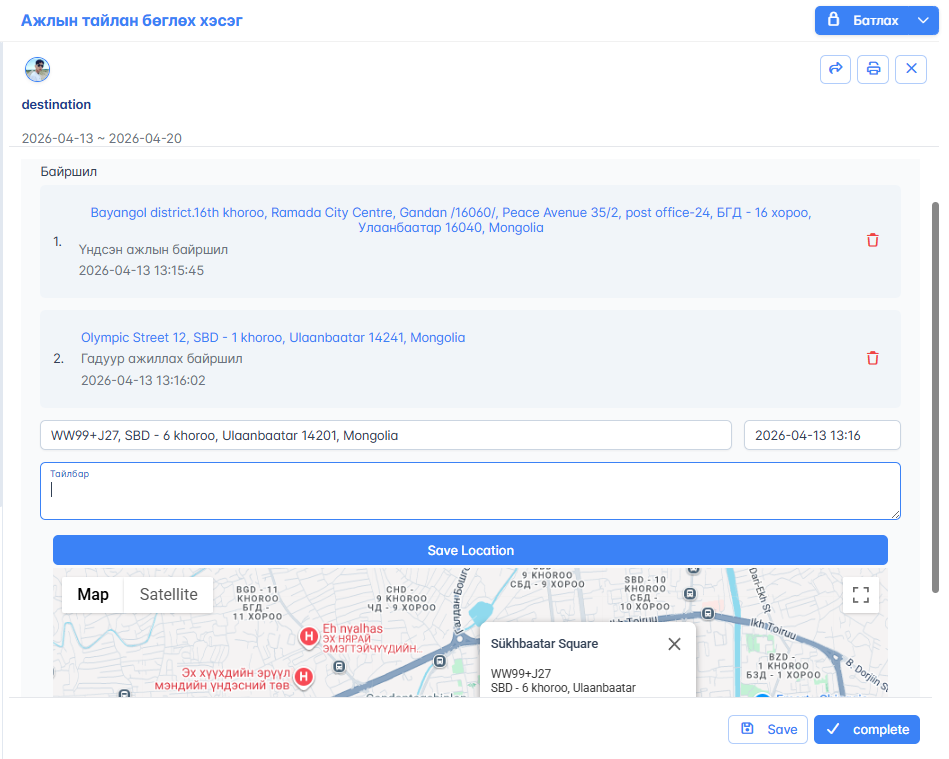Click the complete button

tap(867, 729)
